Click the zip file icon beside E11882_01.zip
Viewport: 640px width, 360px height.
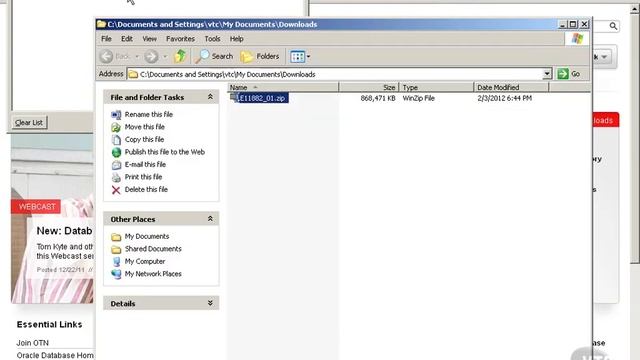point(233,97)
